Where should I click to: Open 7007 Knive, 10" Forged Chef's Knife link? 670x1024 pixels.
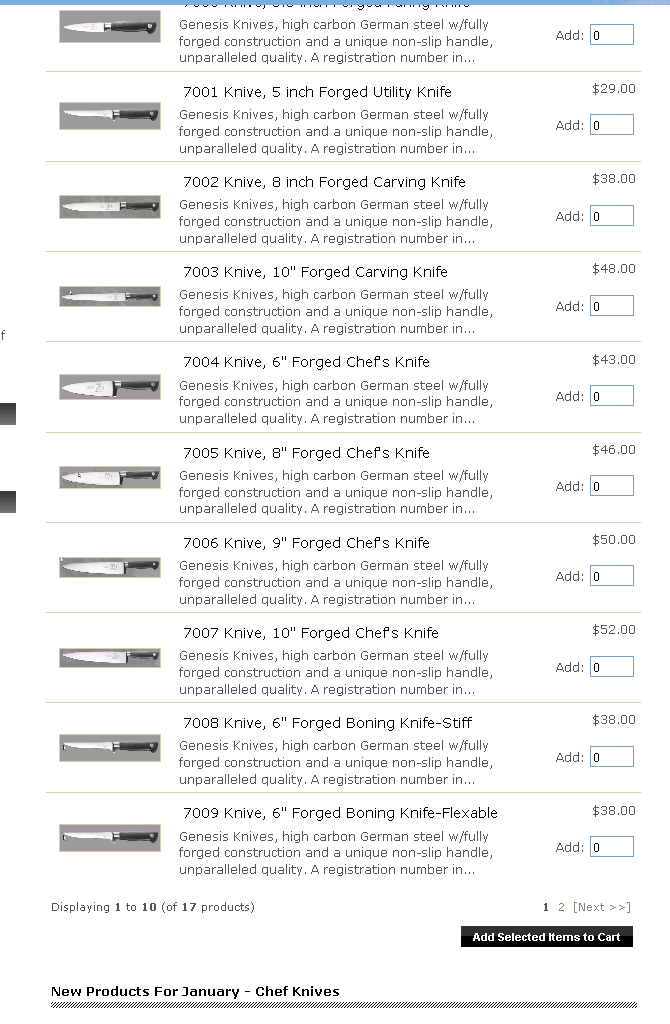click(x=310, y=633)
